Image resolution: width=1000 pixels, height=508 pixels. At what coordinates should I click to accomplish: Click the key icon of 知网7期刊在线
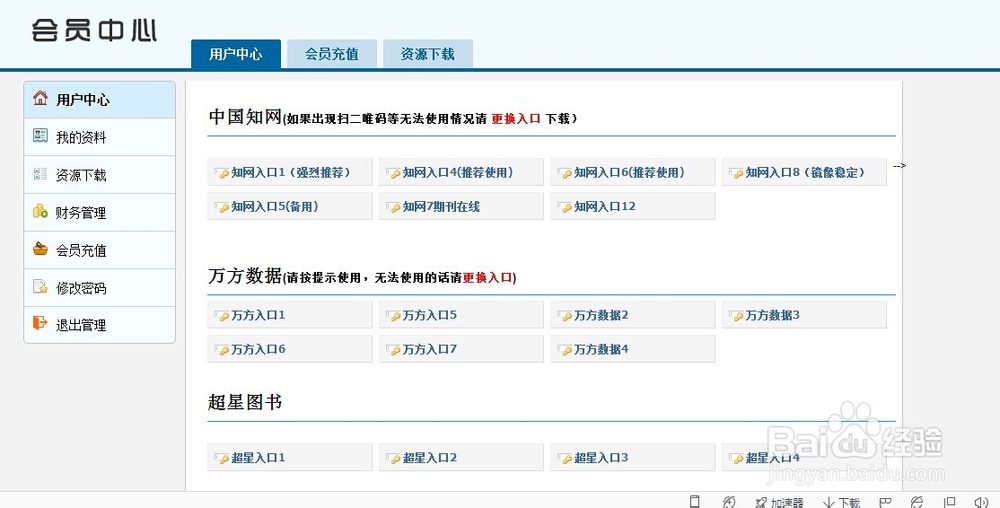(393, 207)
